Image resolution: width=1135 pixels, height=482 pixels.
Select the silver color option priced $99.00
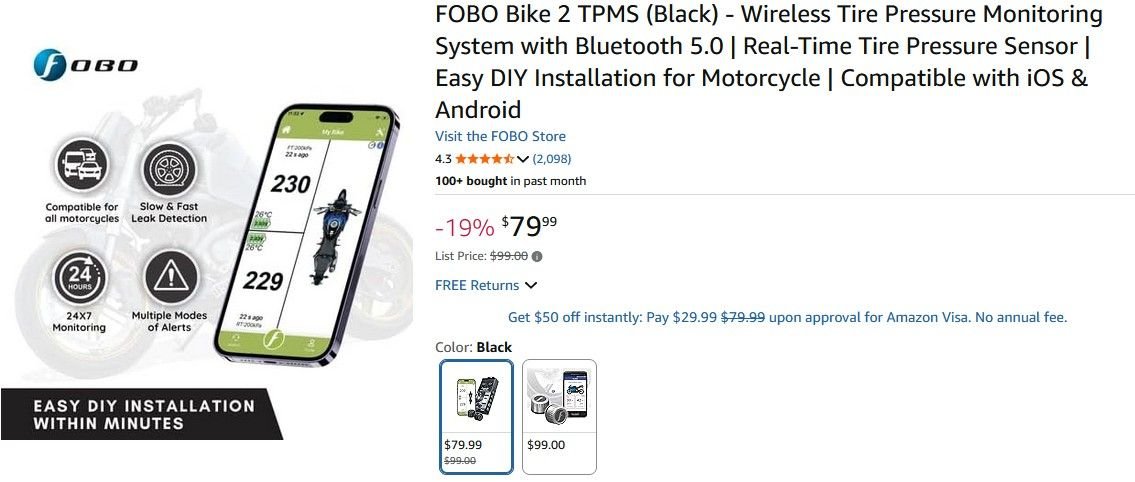pyautogui.click(x=559, y=416)
